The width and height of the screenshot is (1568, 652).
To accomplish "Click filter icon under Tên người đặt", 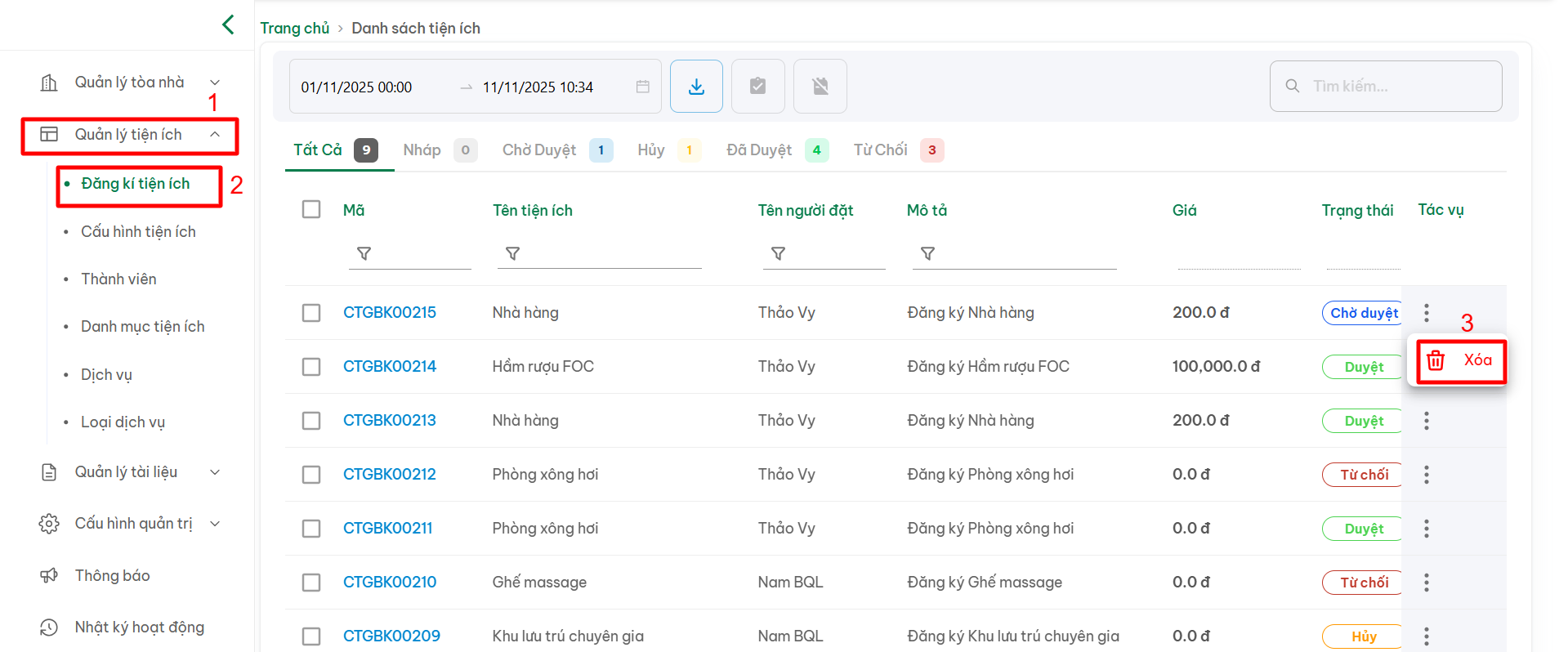I will click(x=779, y=254).
